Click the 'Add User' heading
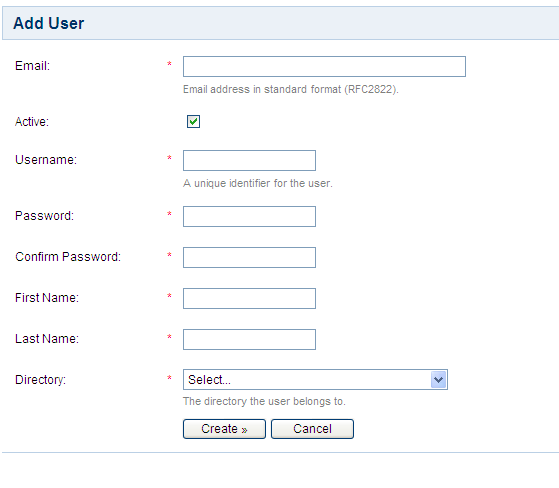Screen dimensions: 559x488 coord(48,24)
